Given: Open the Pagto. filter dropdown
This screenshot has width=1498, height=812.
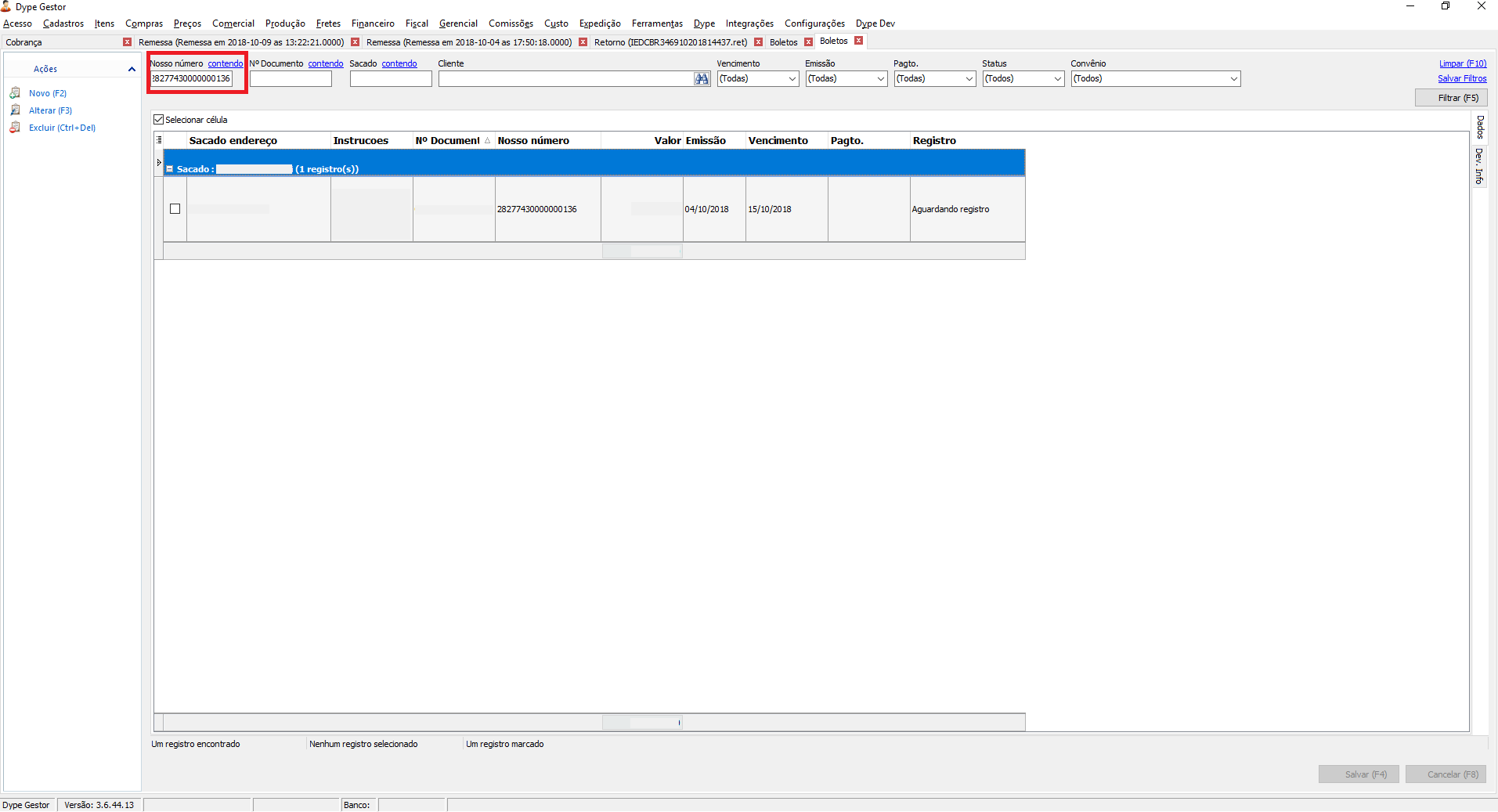Looking at the screenshot, I should point(969,78).
